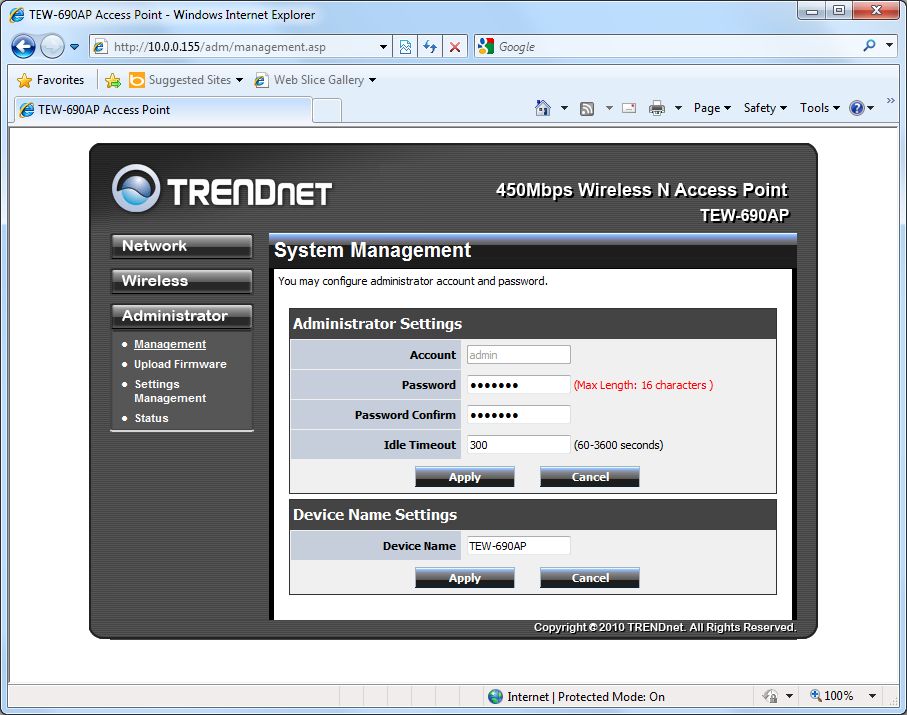Click the Account field showing admin
Image resolution: width=907 pixels, height=715 pixels.
click(x=518, y=355)
